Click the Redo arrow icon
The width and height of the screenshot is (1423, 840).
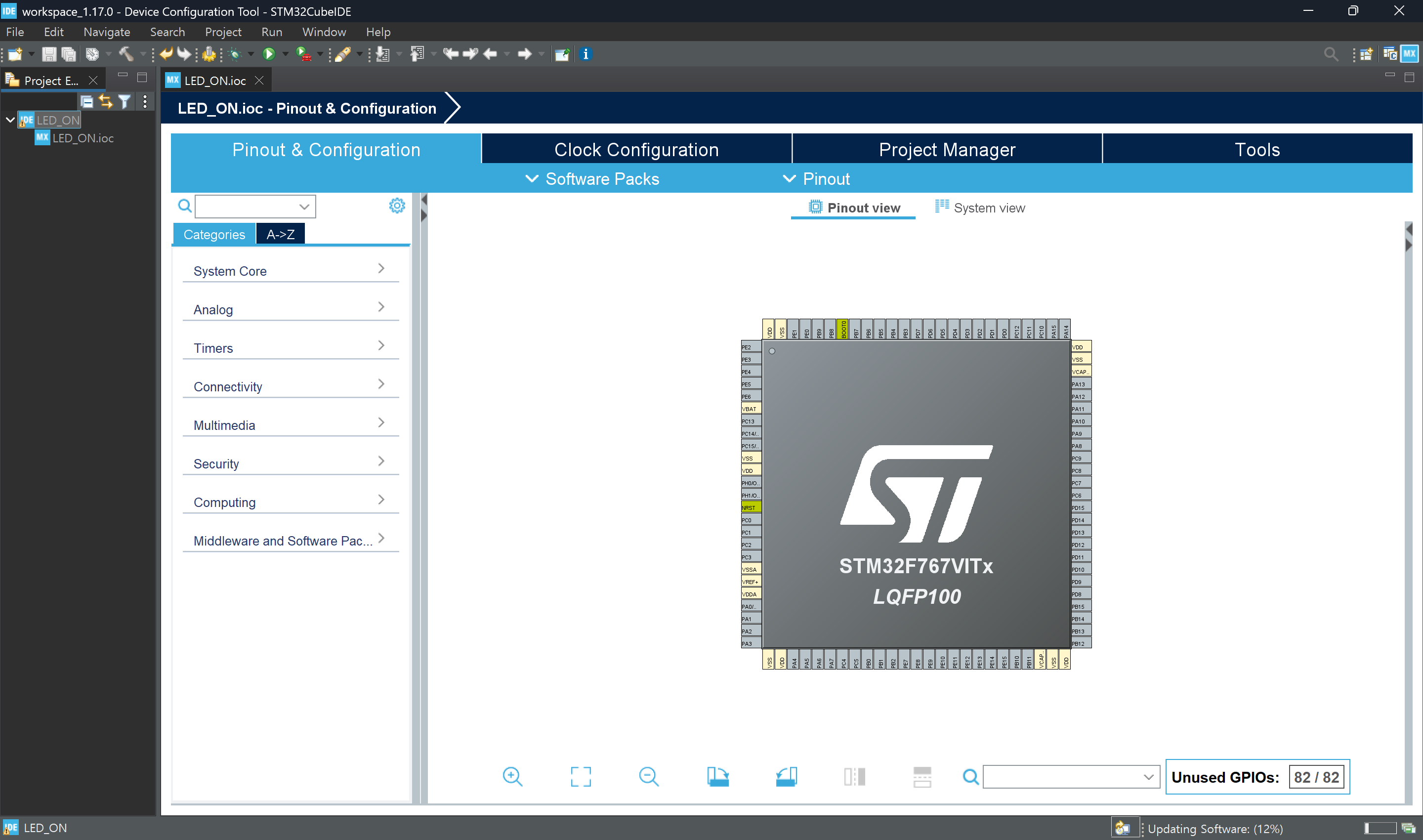pos(184,54)
